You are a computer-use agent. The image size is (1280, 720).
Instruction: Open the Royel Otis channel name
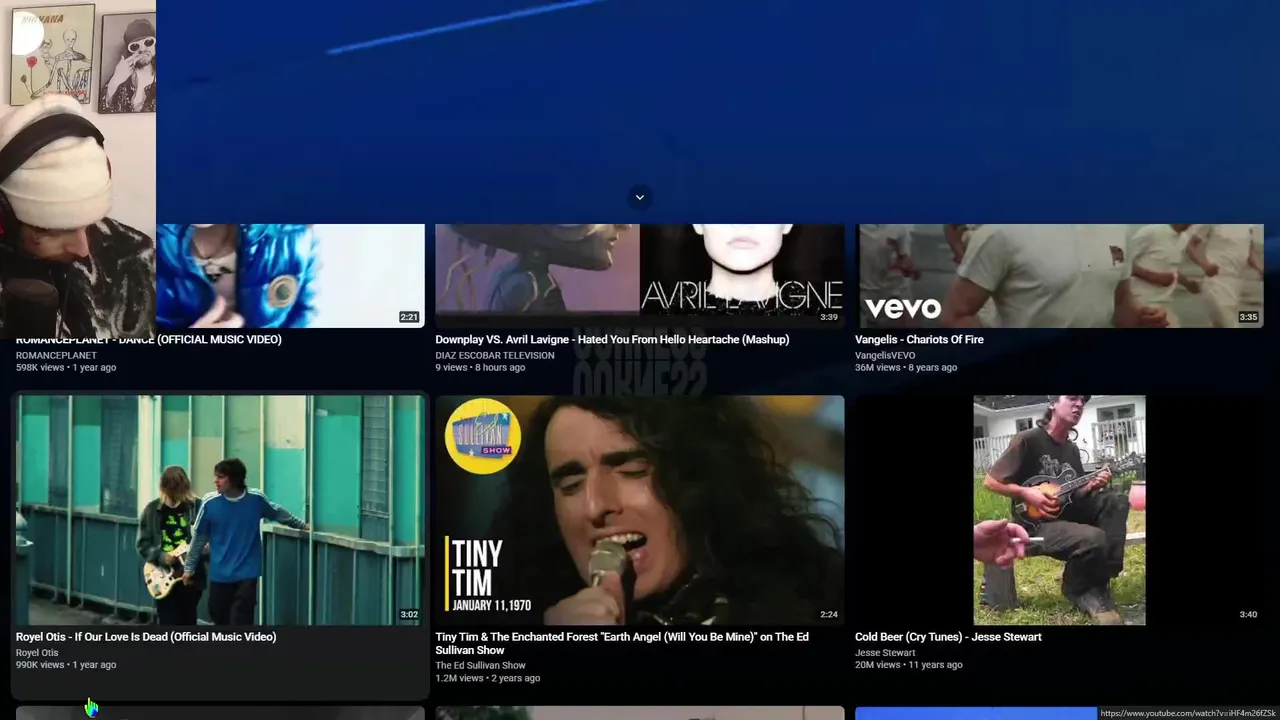(37, 653)
